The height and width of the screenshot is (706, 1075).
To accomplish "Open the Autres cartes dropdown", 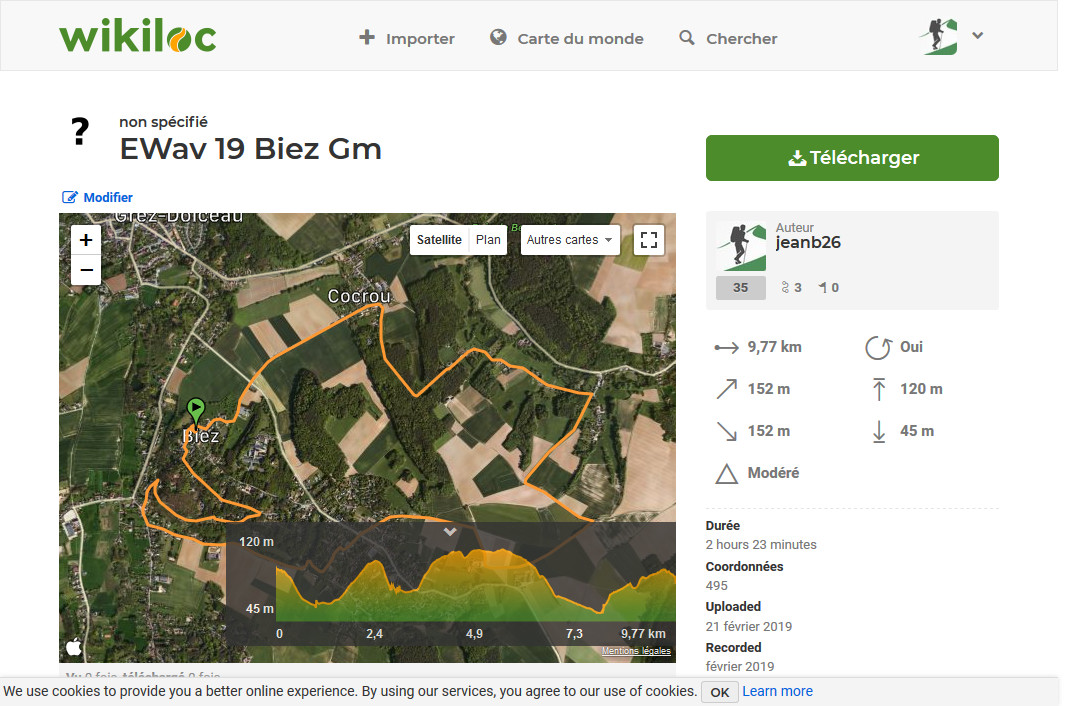I will pos(570,240).
